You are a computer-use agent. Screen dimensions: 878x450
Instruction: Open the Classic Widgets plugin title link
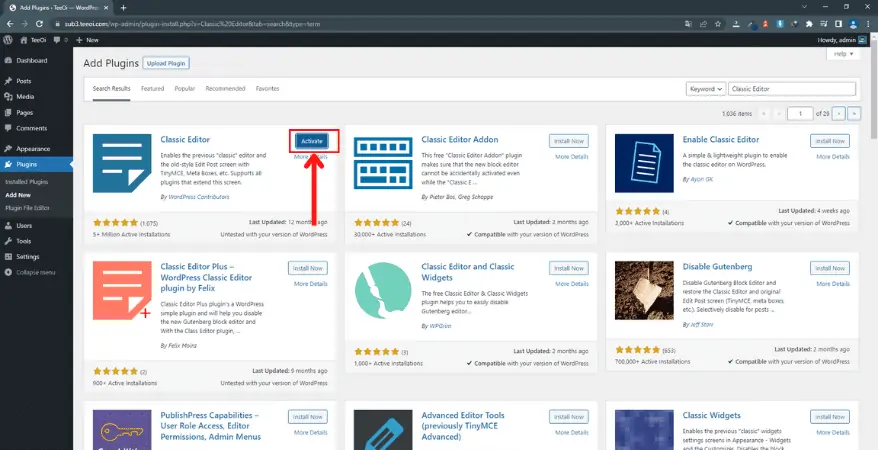coord(712,415)
